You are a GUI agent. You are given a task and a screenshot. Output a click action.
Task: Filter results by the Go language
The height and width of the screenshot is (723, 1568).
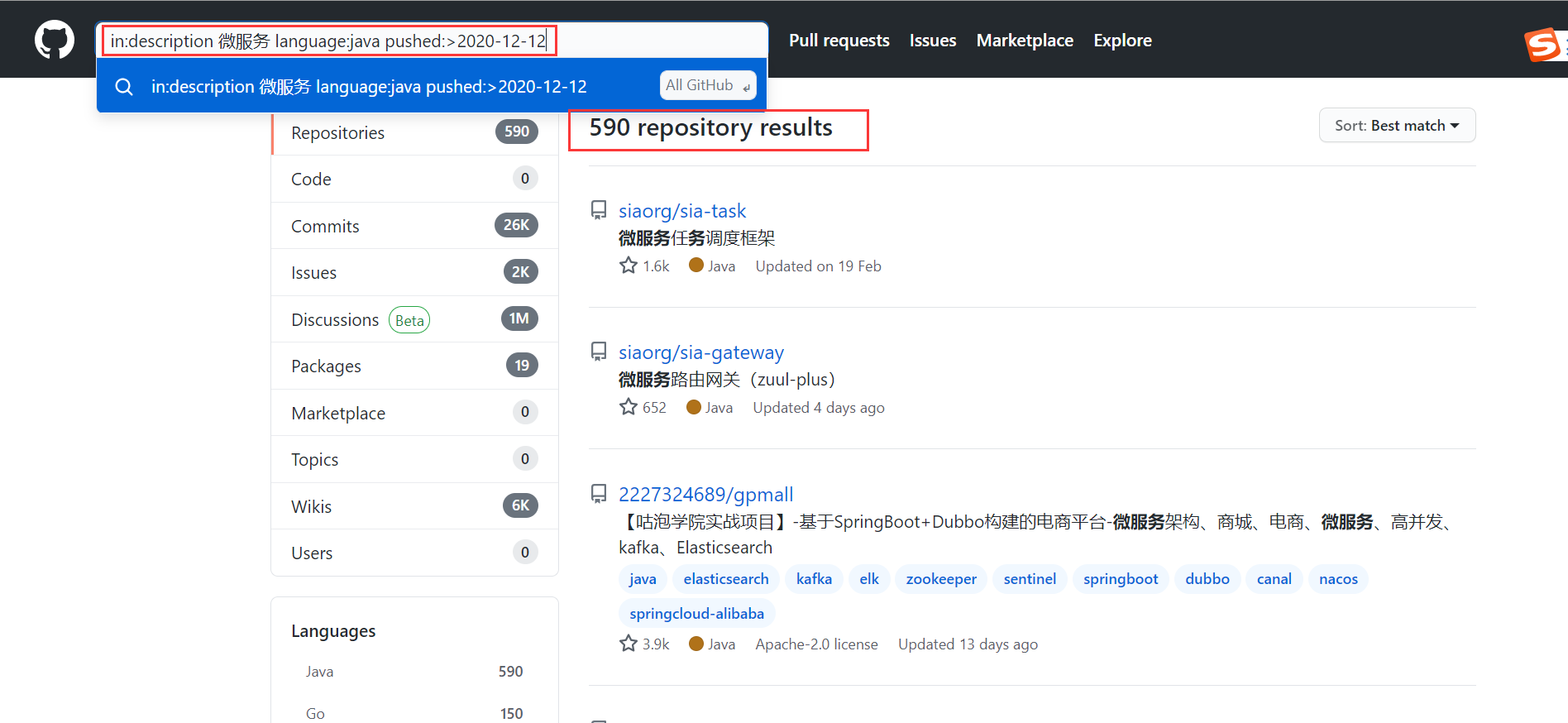click(x=414, y=713)
